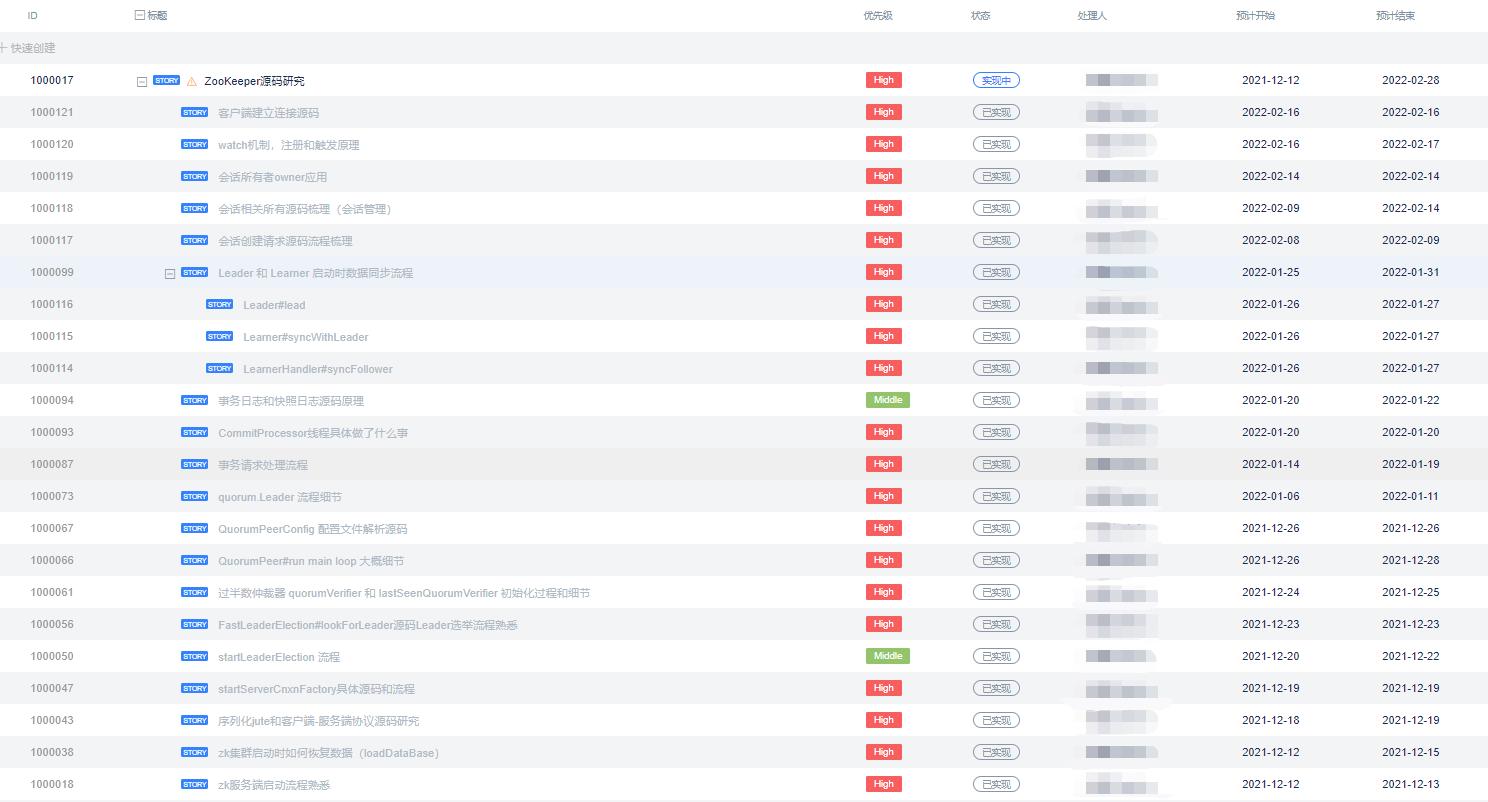
Task: Collapse all rows via the 标题 header toggle
Action: coord(139,16)
